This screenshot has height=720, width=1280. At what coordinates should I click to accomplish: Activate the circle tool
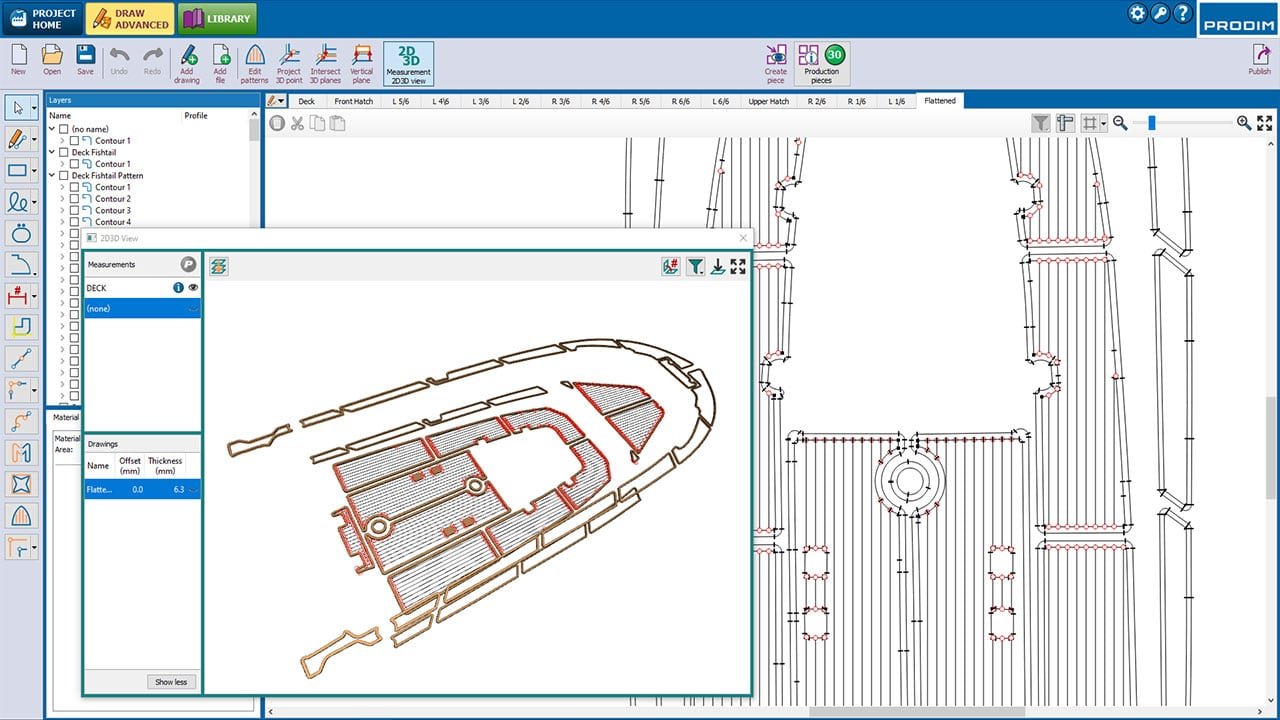[x=21, y=233]
